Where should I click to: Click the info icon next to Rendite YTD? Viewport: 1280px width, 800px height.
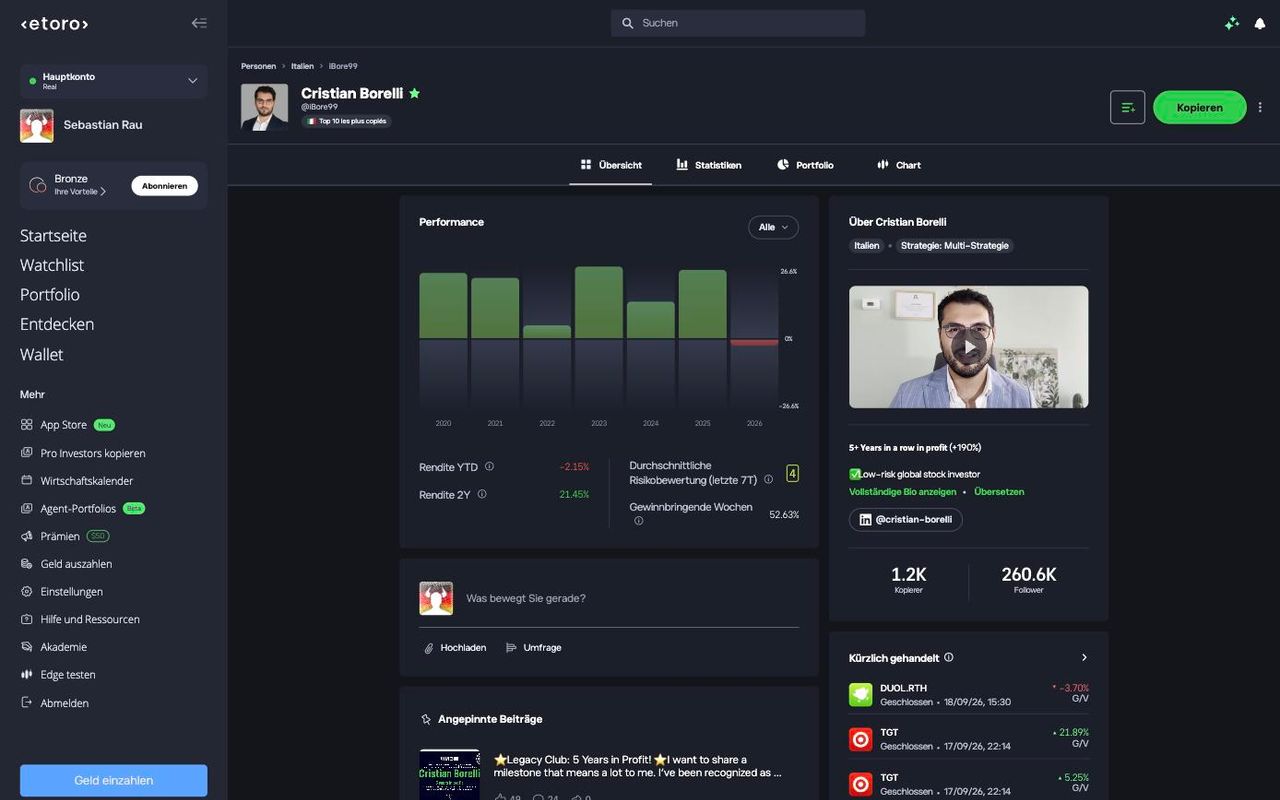tap(489, 467)
